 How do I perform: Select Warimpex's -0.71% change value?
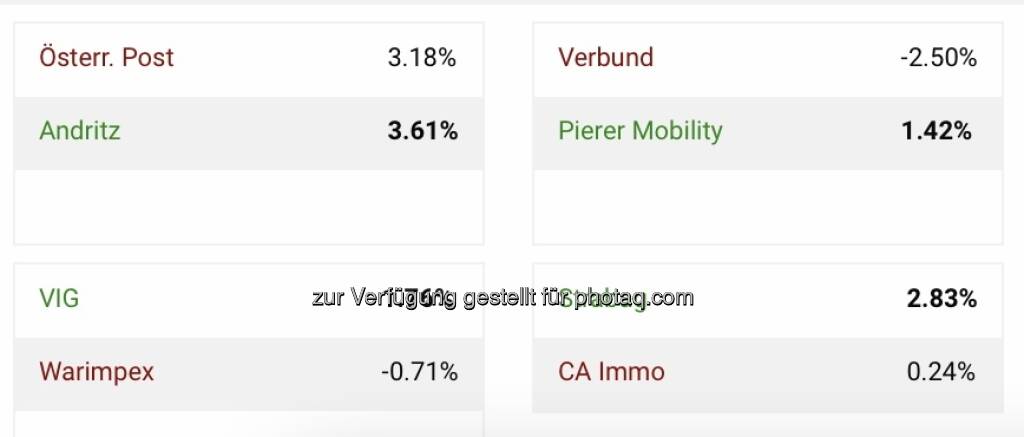tap(419, 372)
